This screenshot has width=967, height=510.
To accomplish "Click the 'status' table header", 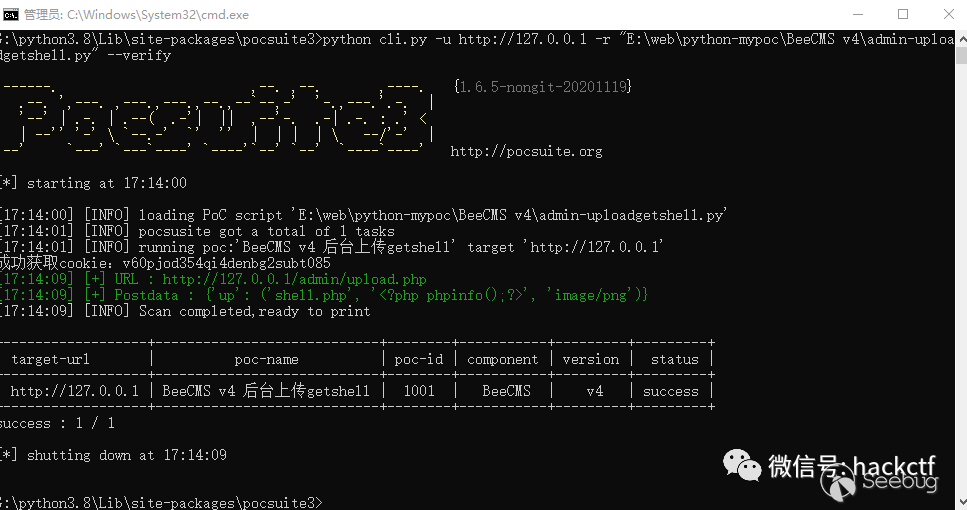I will pos(675,360).
